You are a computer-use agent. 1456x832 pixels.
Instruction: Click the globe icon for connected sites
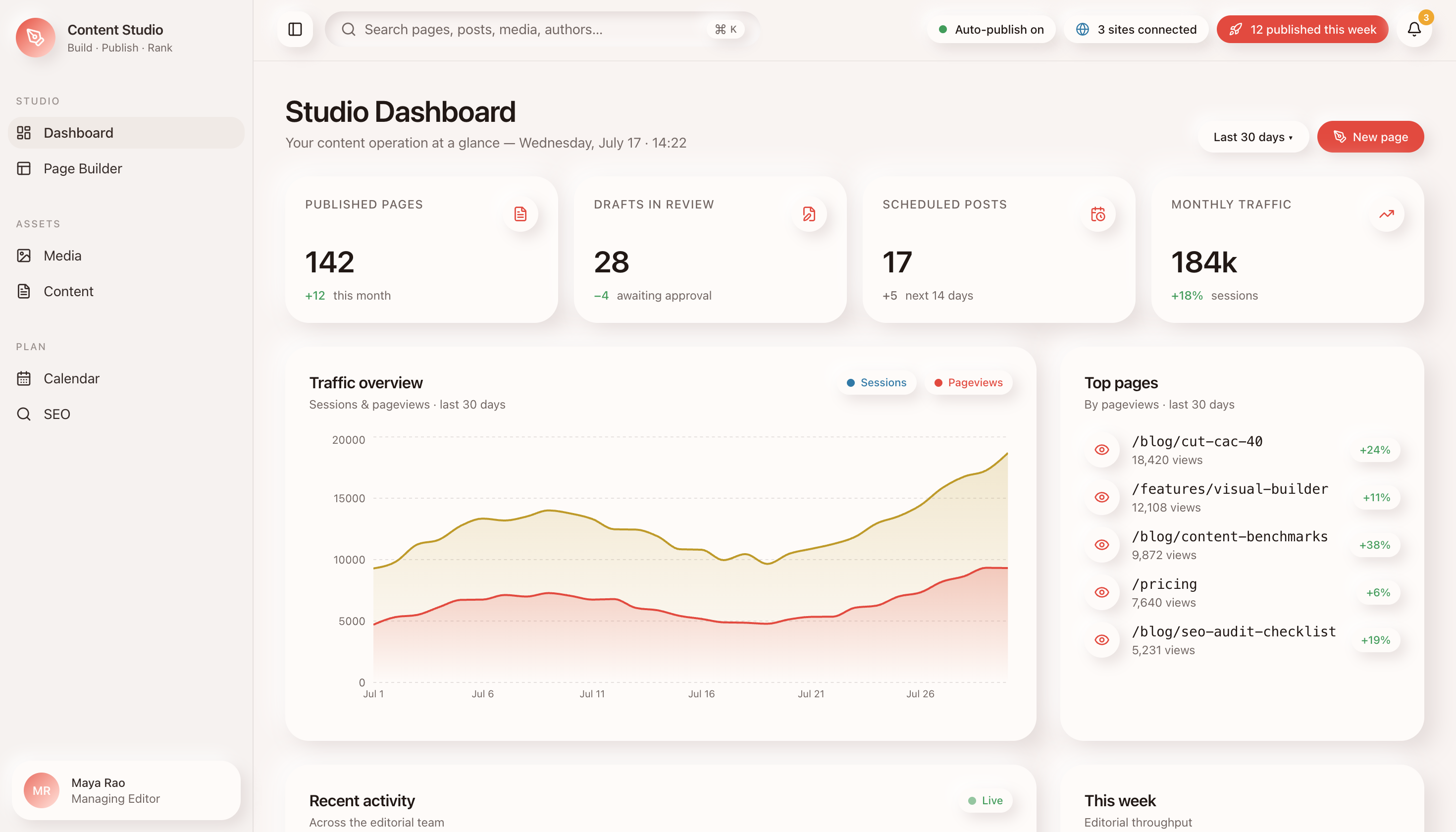pos(1082,29)
